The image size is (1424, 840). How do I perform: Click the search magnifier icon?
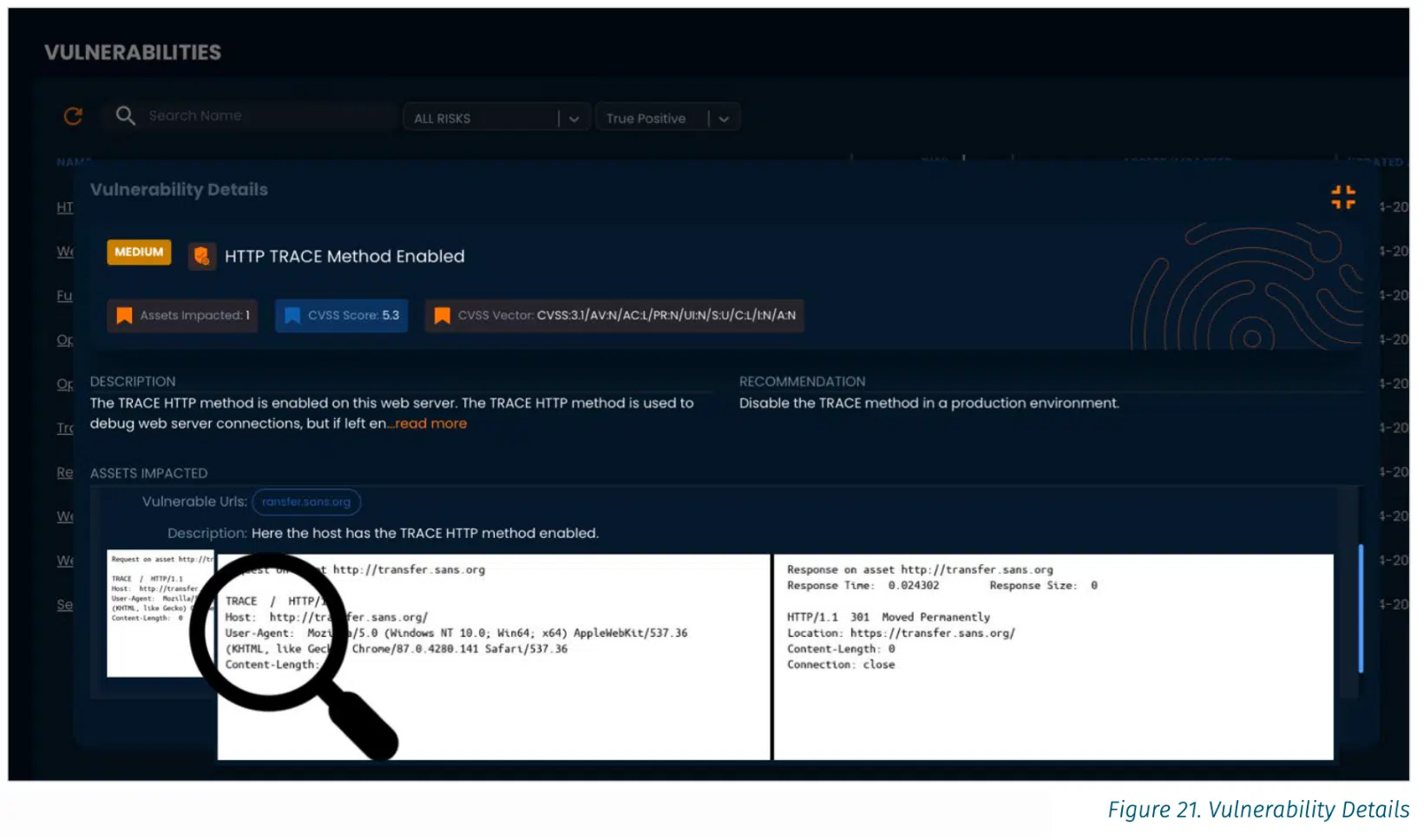125,115
